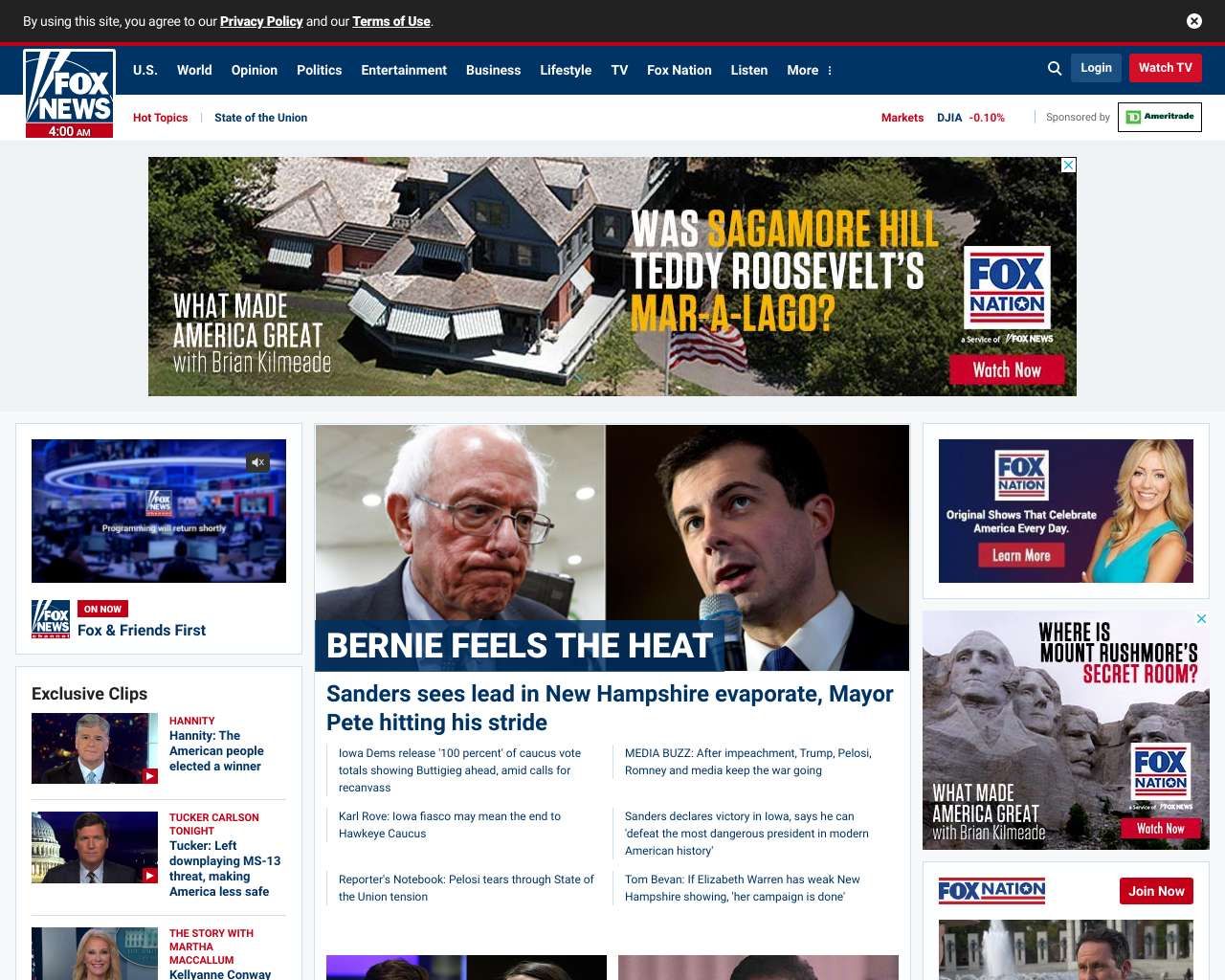
Task: Click the TD Ameritrade sponsor logo
Action: pyautogui.click(x=1159, y=117)
